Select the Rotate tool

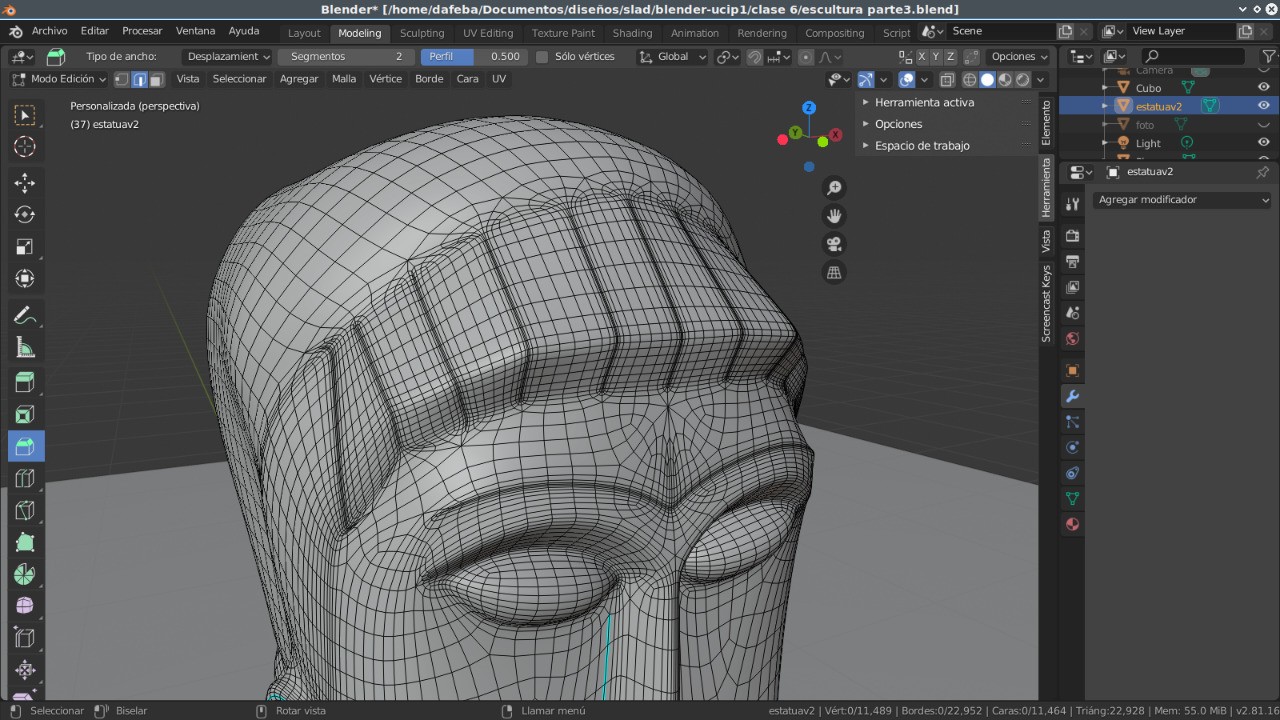tap(25, 215)
